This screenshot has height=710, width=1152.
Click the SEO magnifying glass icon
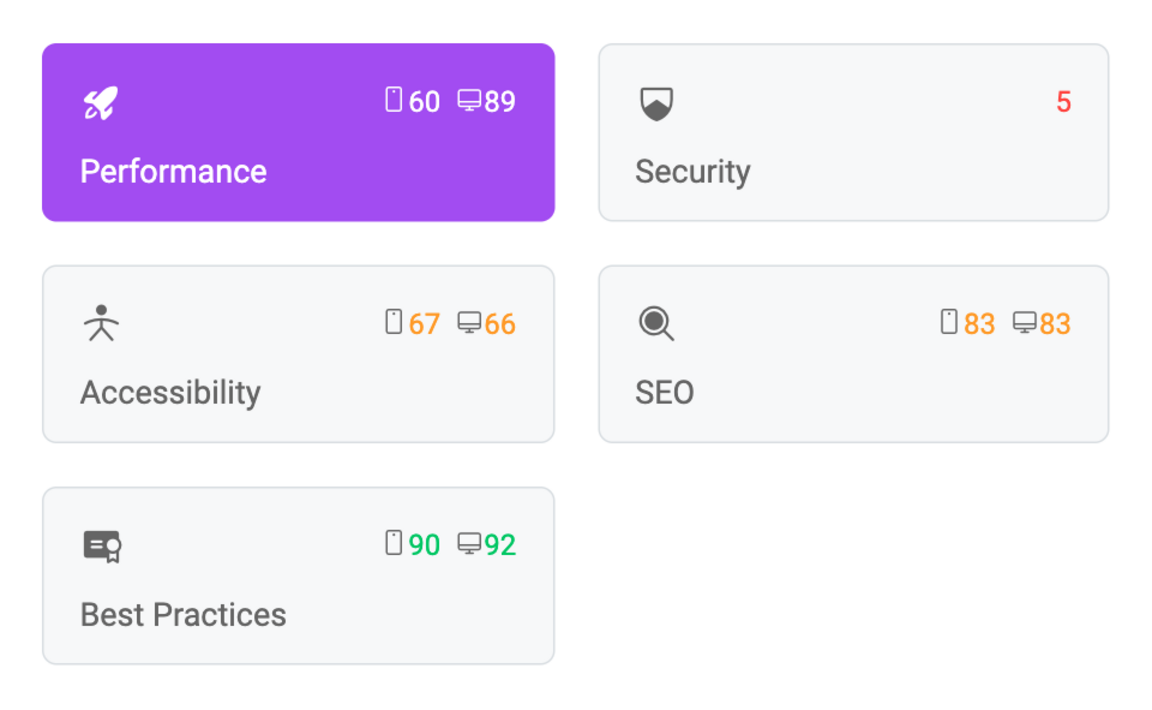click(656, 323)
